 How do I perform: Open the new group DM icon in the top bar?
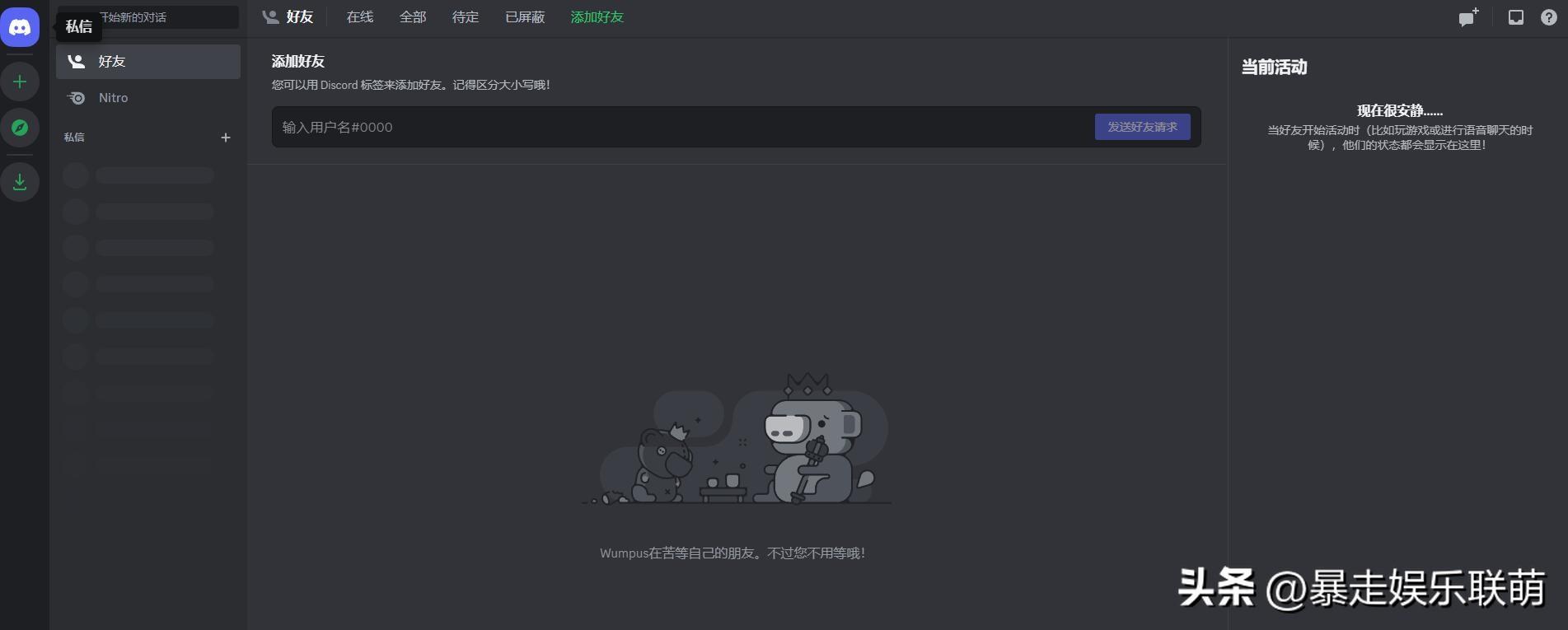click(x=1468, y=17)
